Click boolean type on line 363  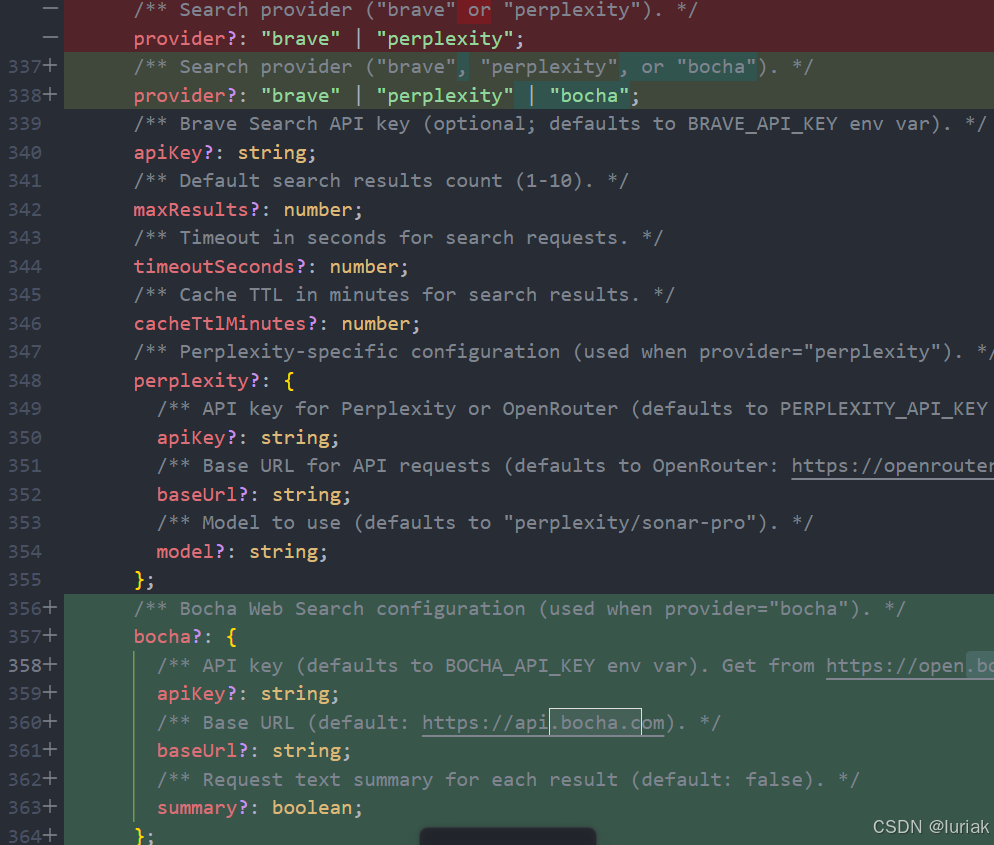pyautogui.click(x=312, y=808)
